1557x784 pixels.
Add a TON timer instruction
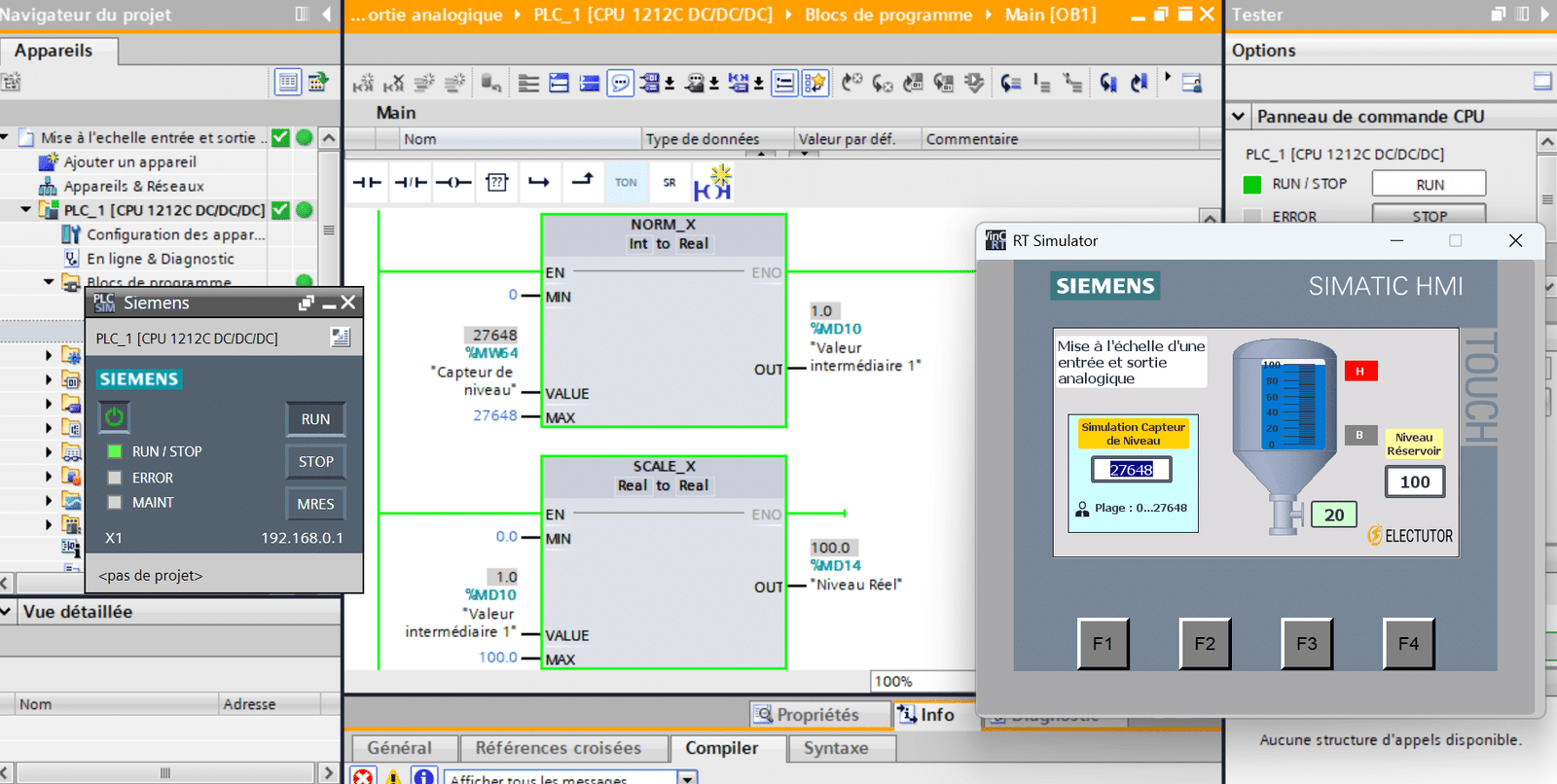(626, 183)
